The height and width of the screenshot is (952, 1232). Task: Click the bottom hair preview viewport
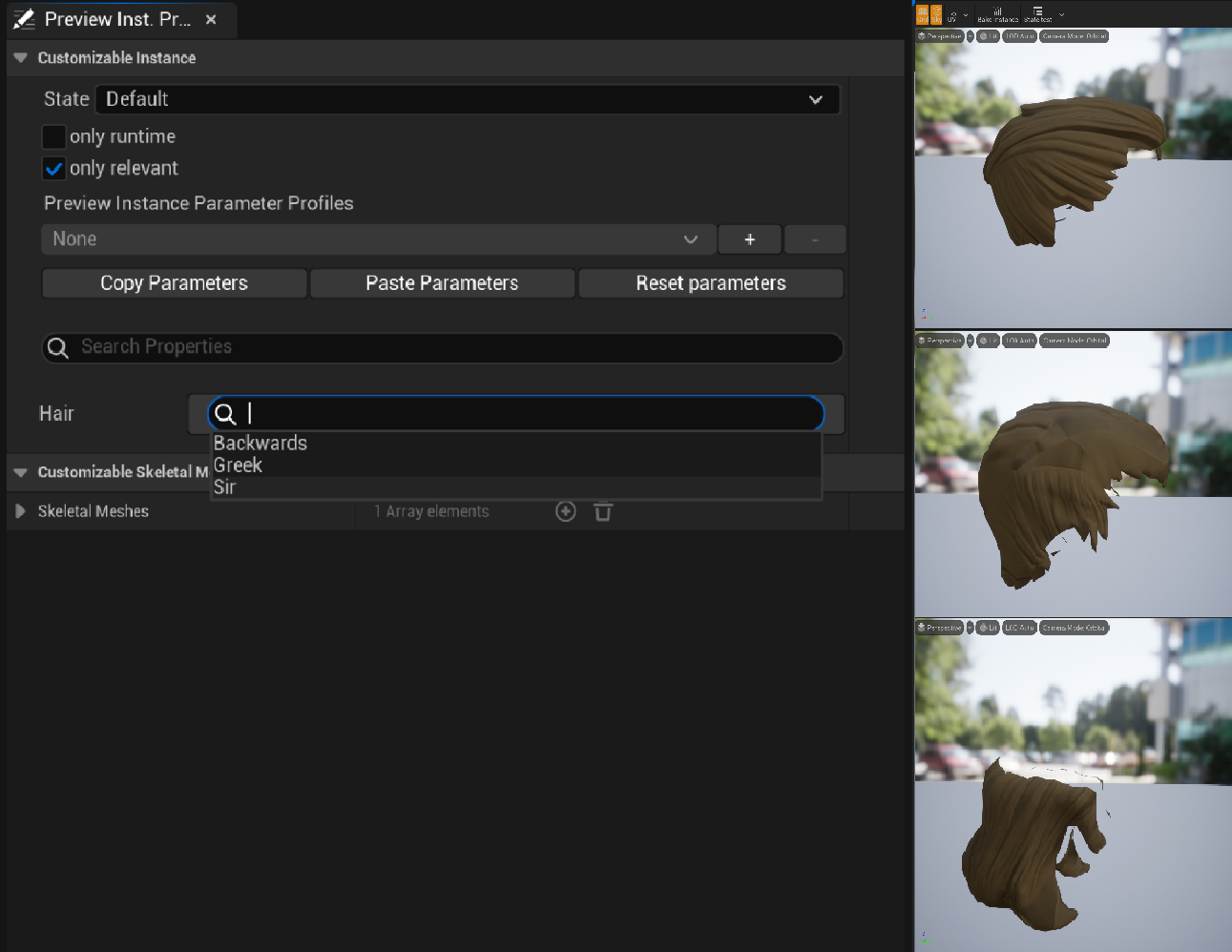[x=1073, y=785]
